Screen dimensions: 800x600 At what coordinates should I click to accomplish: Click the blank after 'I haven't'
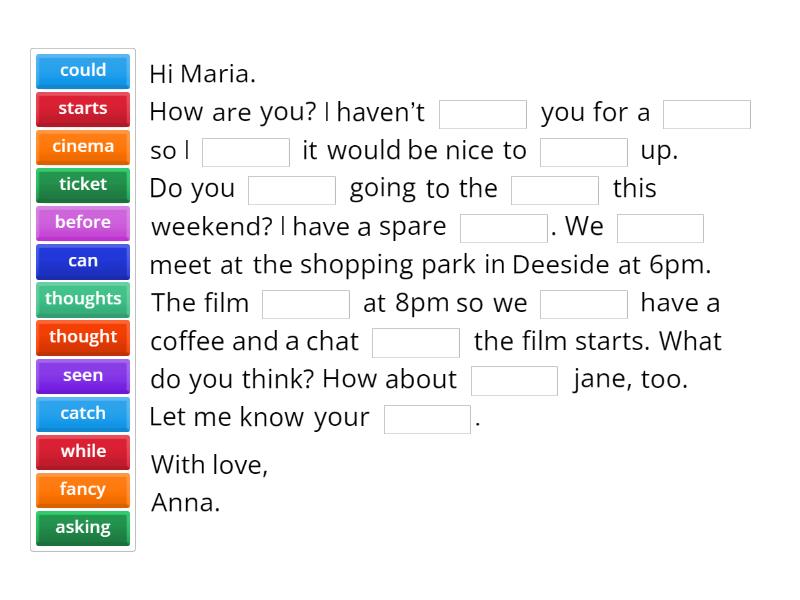tap(483, 114)
